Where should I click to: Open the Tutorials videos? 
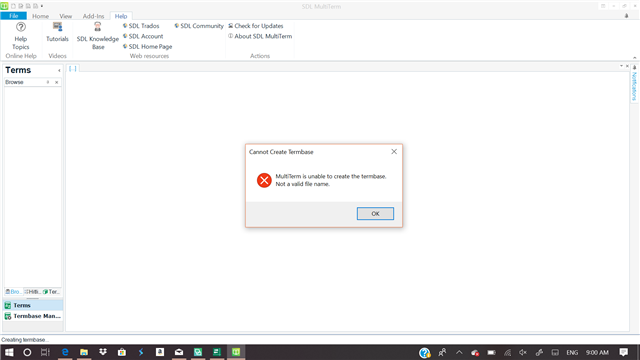coord(57,33)
